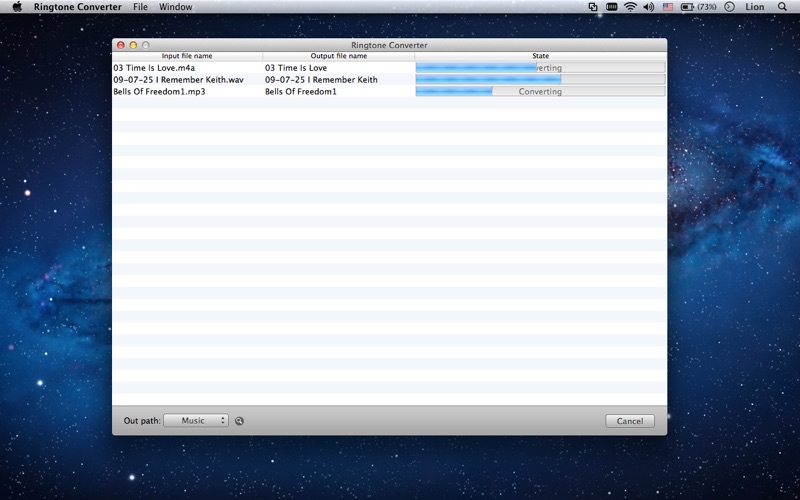Open the Apple menu
The image size is (800, 500).
pos(17,7)
